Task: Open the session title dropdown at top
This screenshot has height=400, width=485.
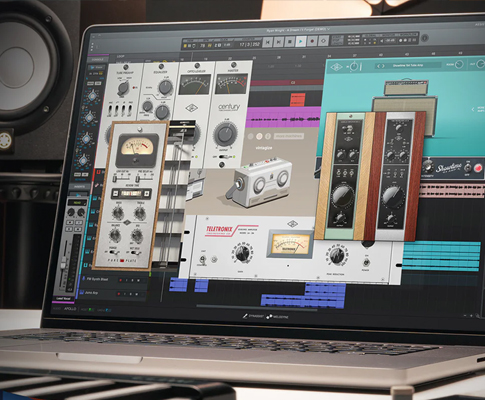Action: tap(298, 30)
